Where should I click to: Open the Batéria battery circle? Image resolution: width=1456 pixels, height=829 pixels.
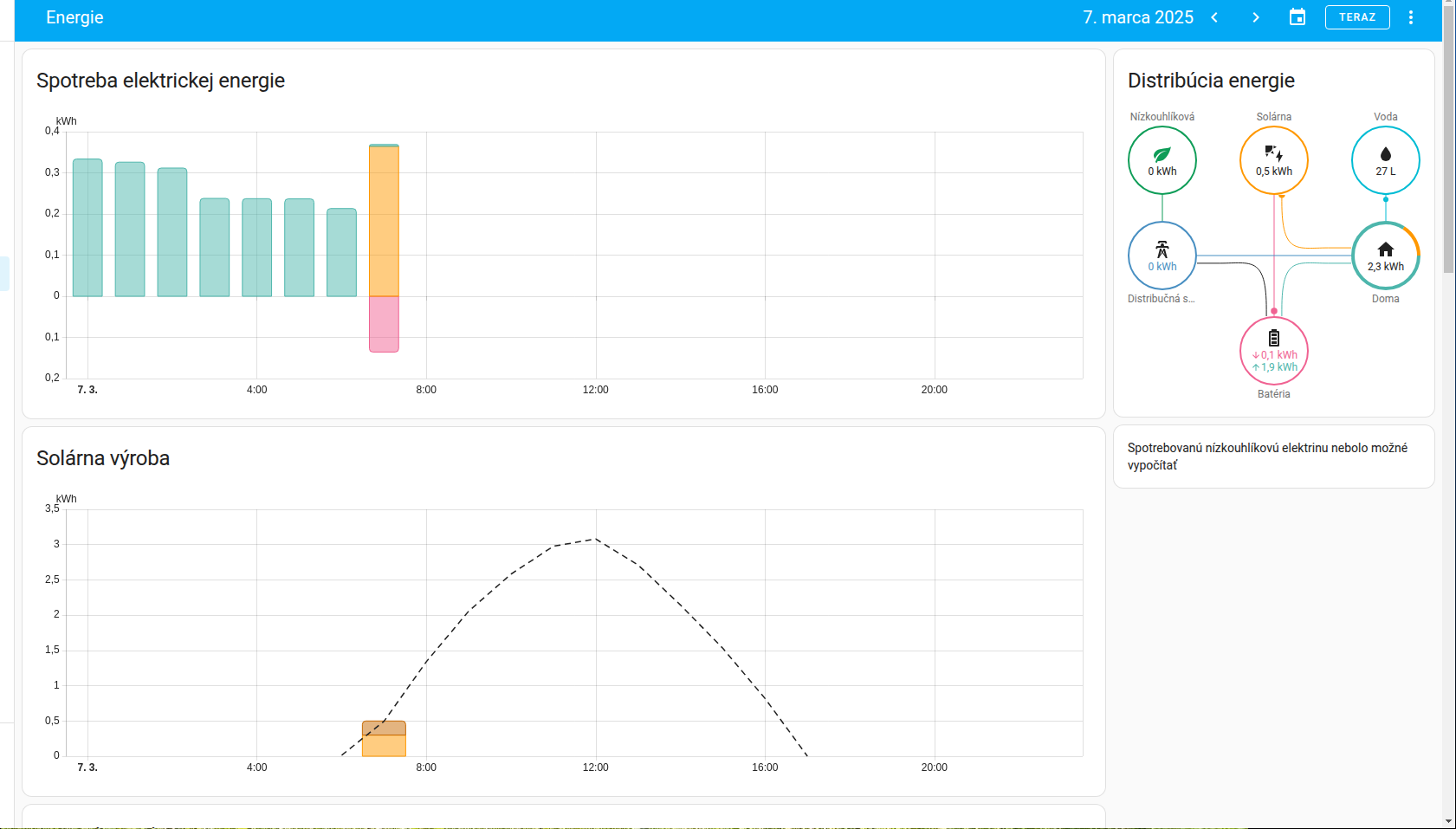[1273, 351]
